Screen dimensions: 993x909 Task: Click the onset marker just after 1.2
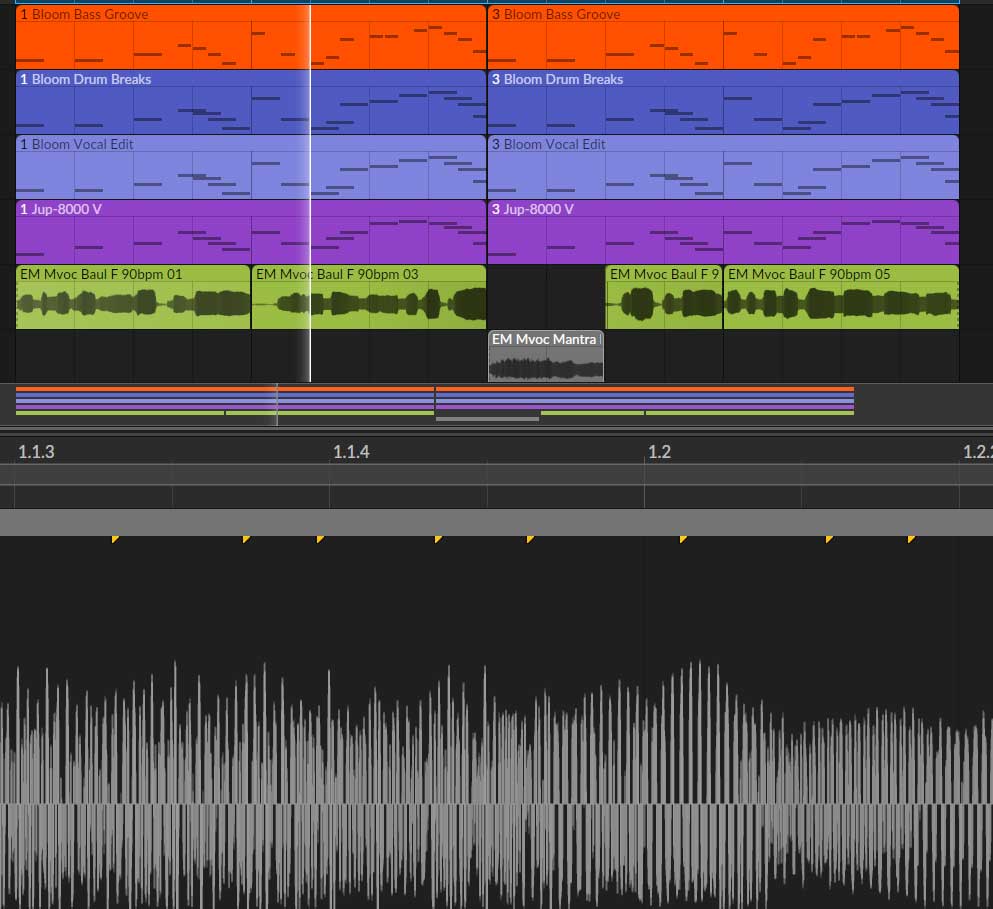[x=683, y=540]
